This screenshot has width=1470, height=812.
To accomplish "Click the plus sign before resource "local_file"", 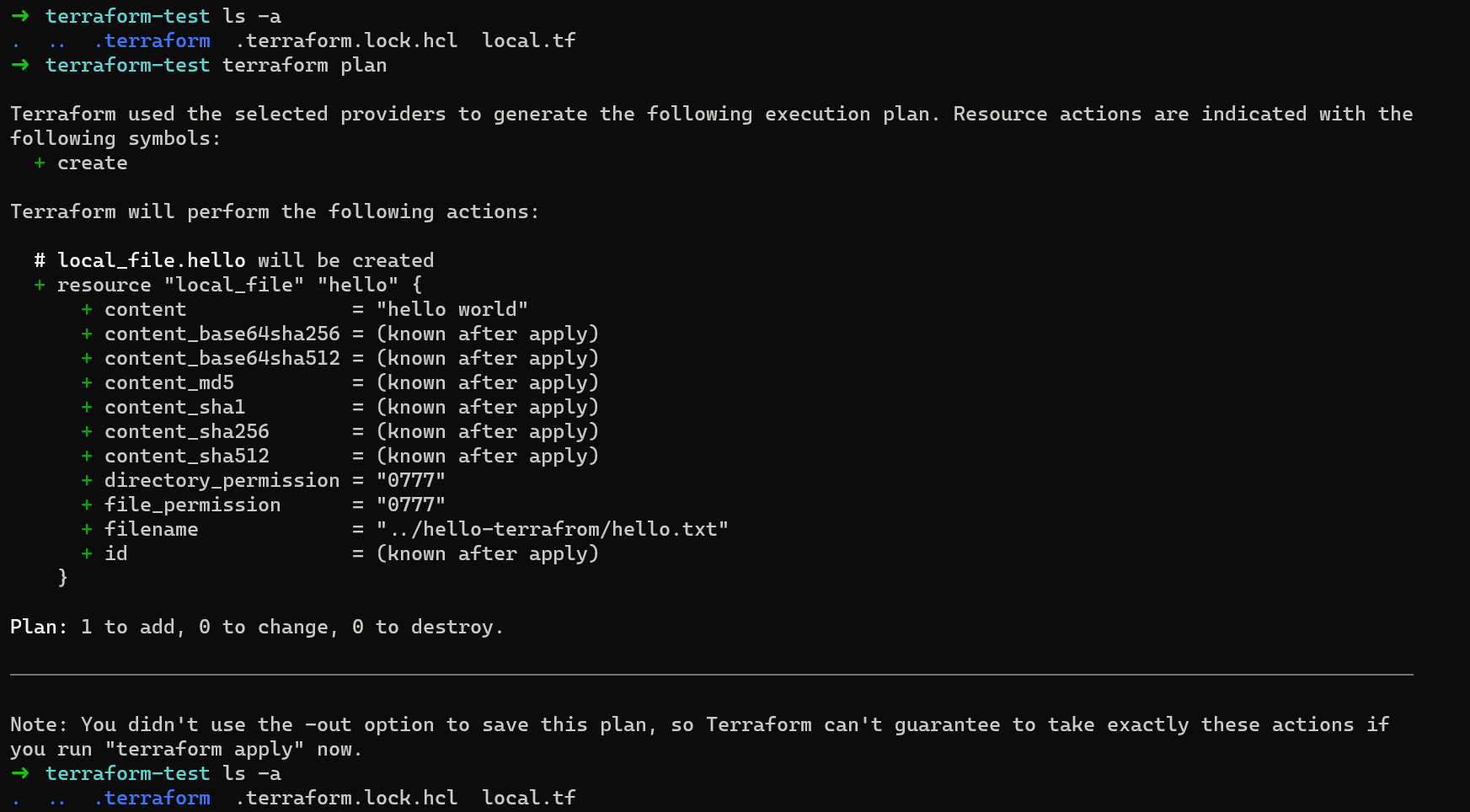I will (x=40, y=285).
